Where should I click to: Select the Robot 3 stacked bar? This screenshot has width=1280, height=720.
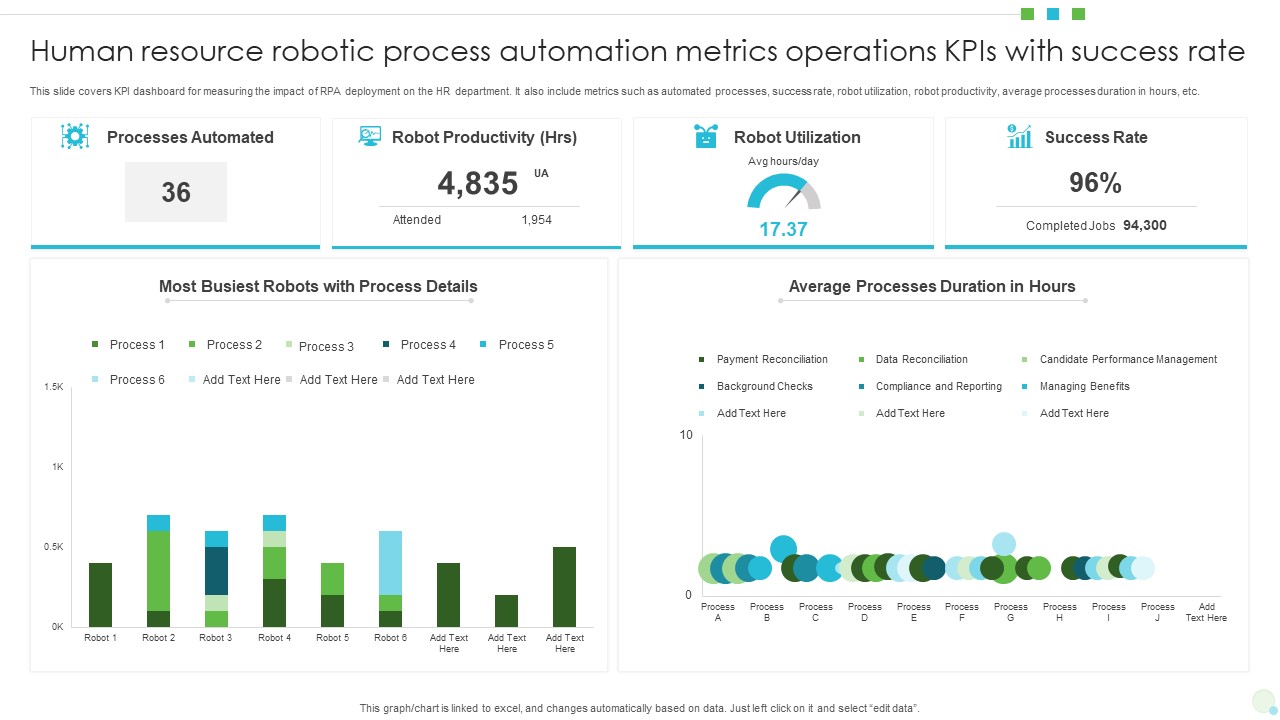pyautogui.click(x=216, y=579)
